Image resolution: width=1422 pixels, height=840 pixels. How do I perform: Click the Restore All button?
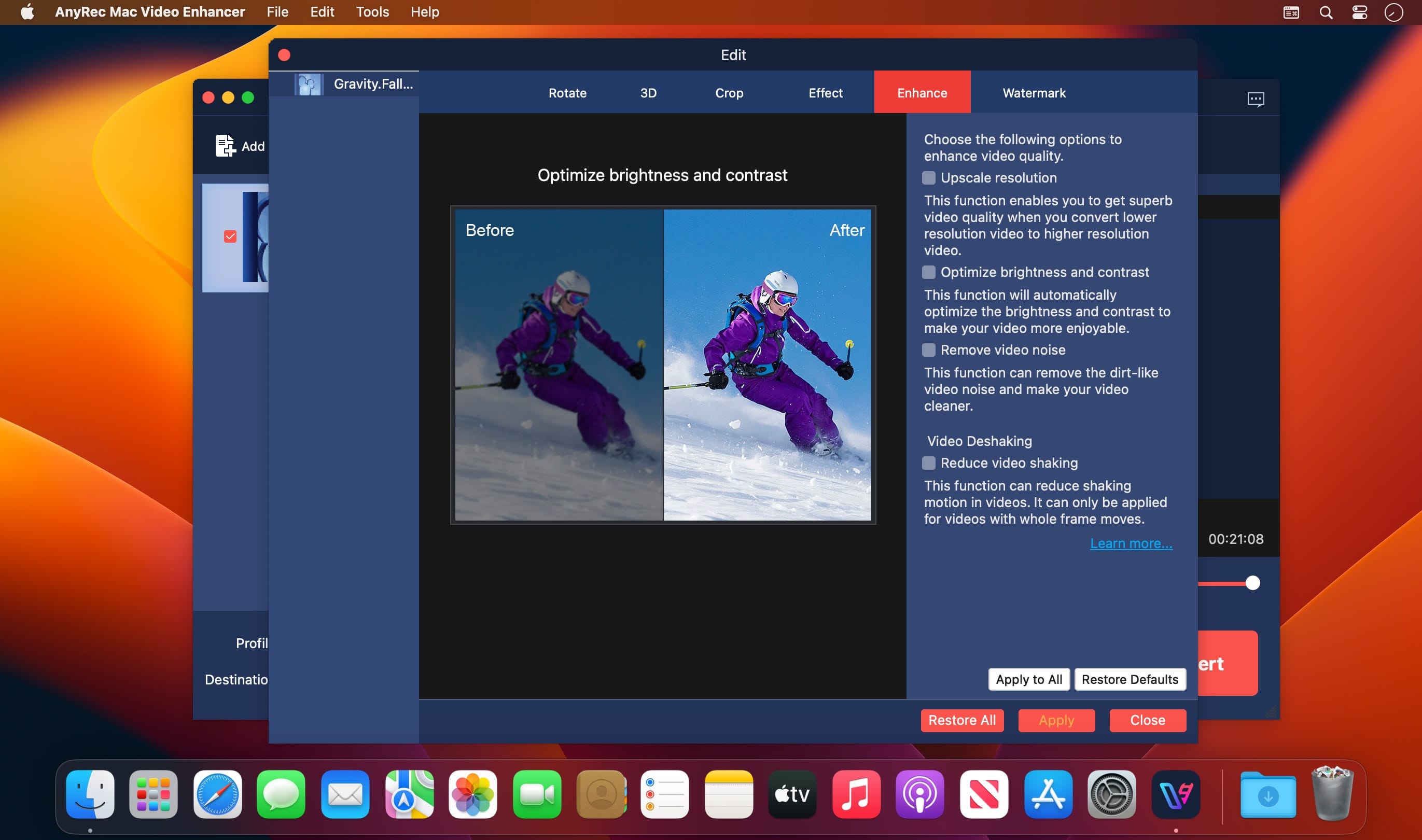[x=962, y=720]
